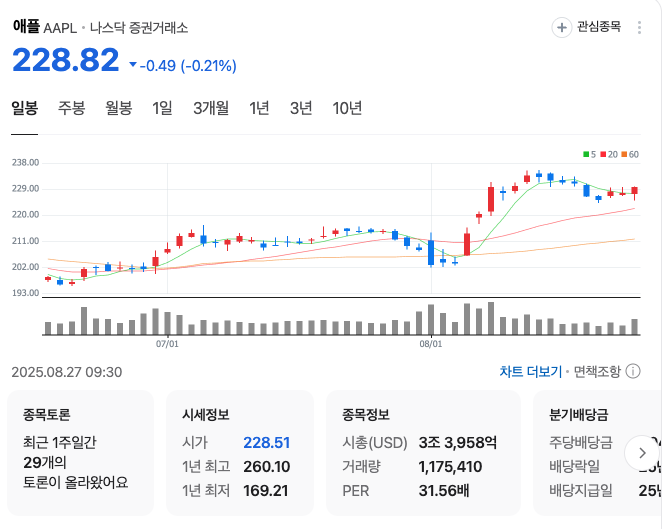Viewport: 662px width, 529px height.
Task: Show the 1년 chart range
Action: pyautogui.click(x=259, y=108)
